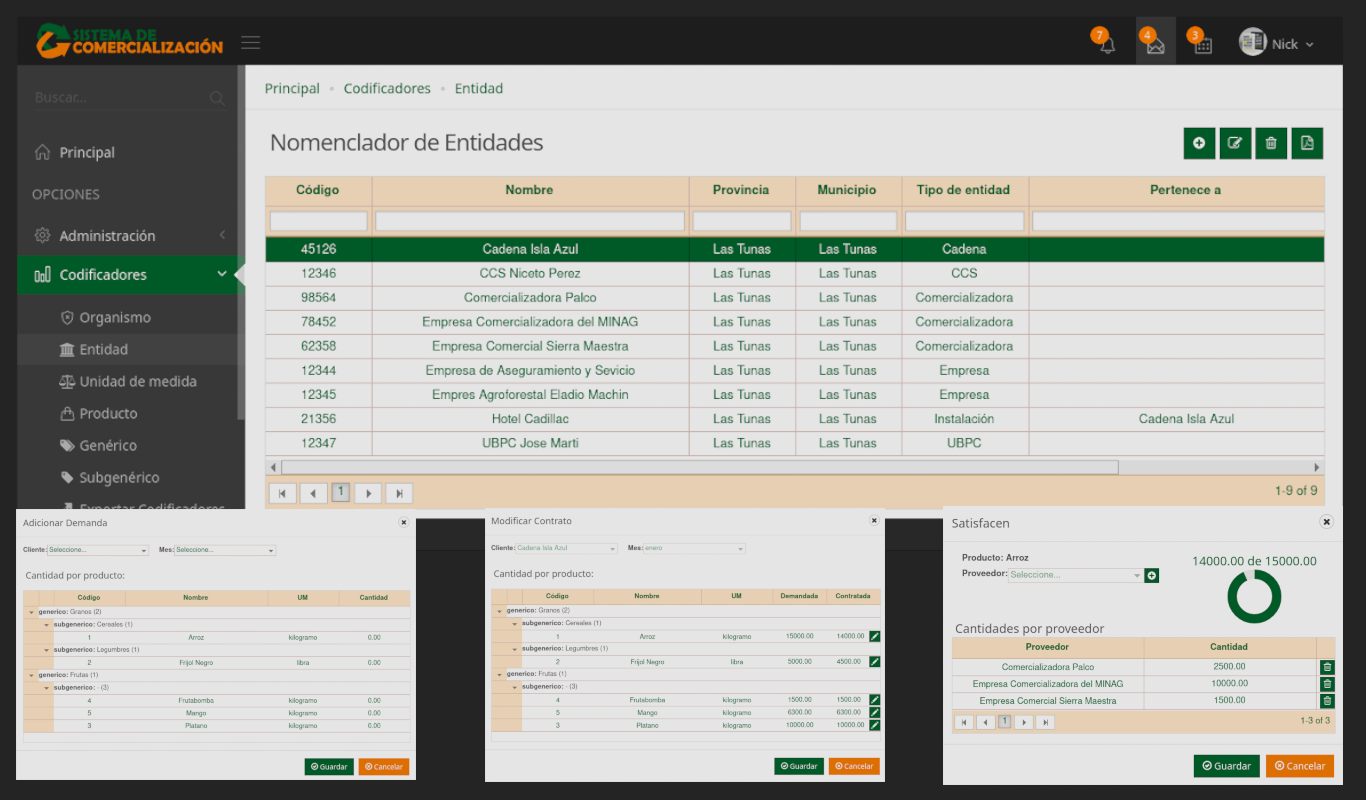Click Cancelar in the Adicionar Demanda dialog
Viewport: 1366px width, 800px height.
383,767
